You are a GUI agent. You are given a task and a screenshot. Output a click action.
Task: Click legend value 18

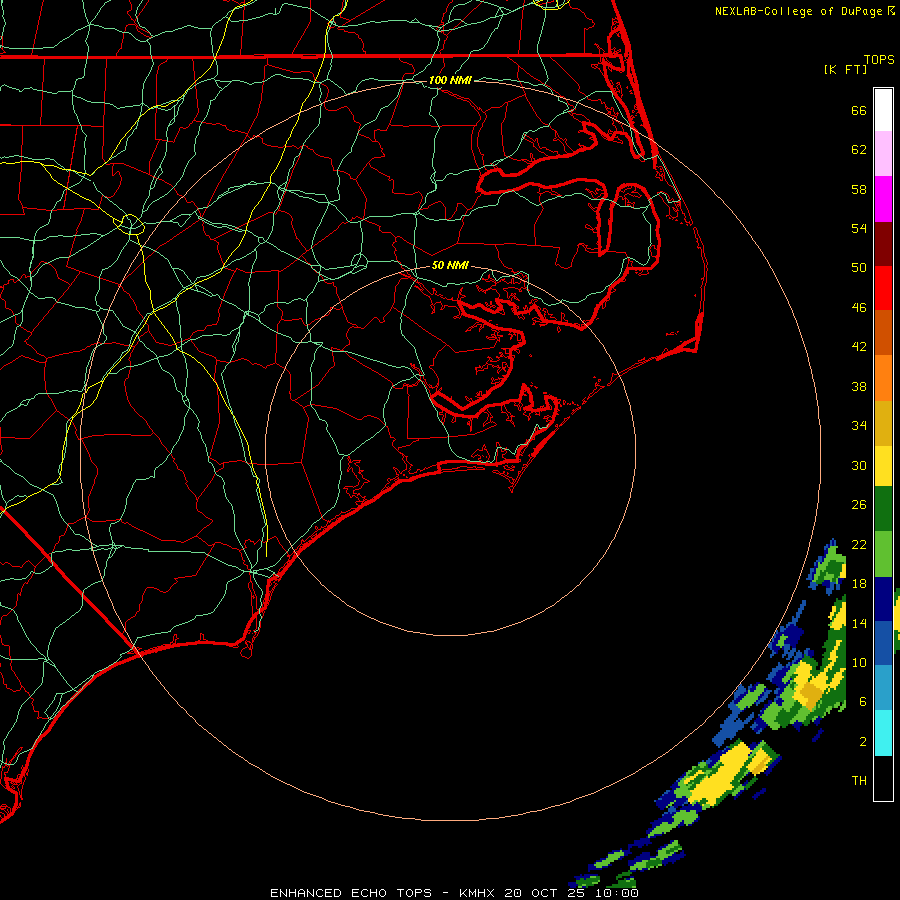pos(859,584)
